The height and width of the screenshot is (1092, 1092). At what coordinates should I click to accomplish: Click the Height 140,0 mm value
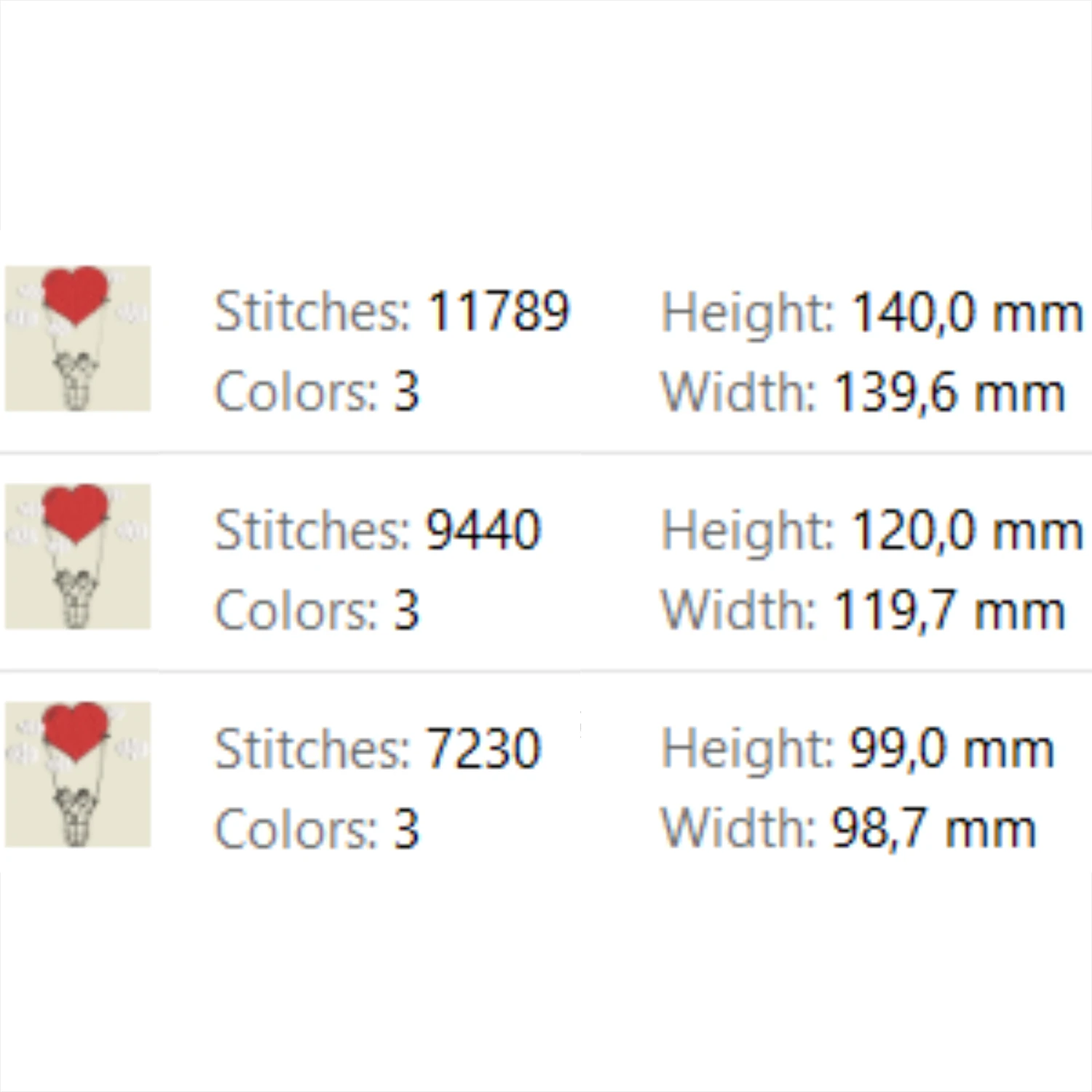968,313
